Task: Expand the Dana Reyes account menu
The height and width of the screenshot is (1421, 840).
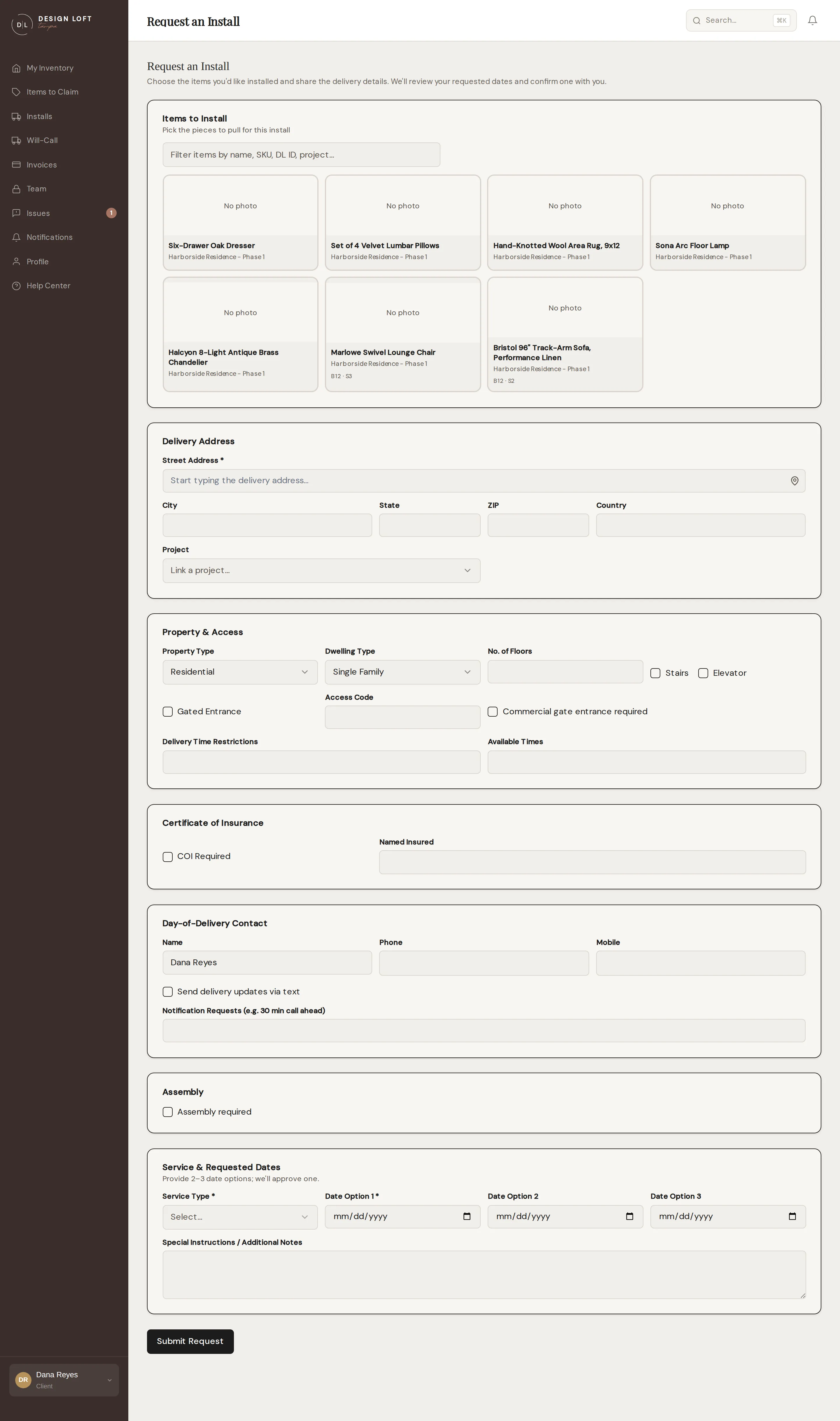Action: click(x=64, y=1380)
